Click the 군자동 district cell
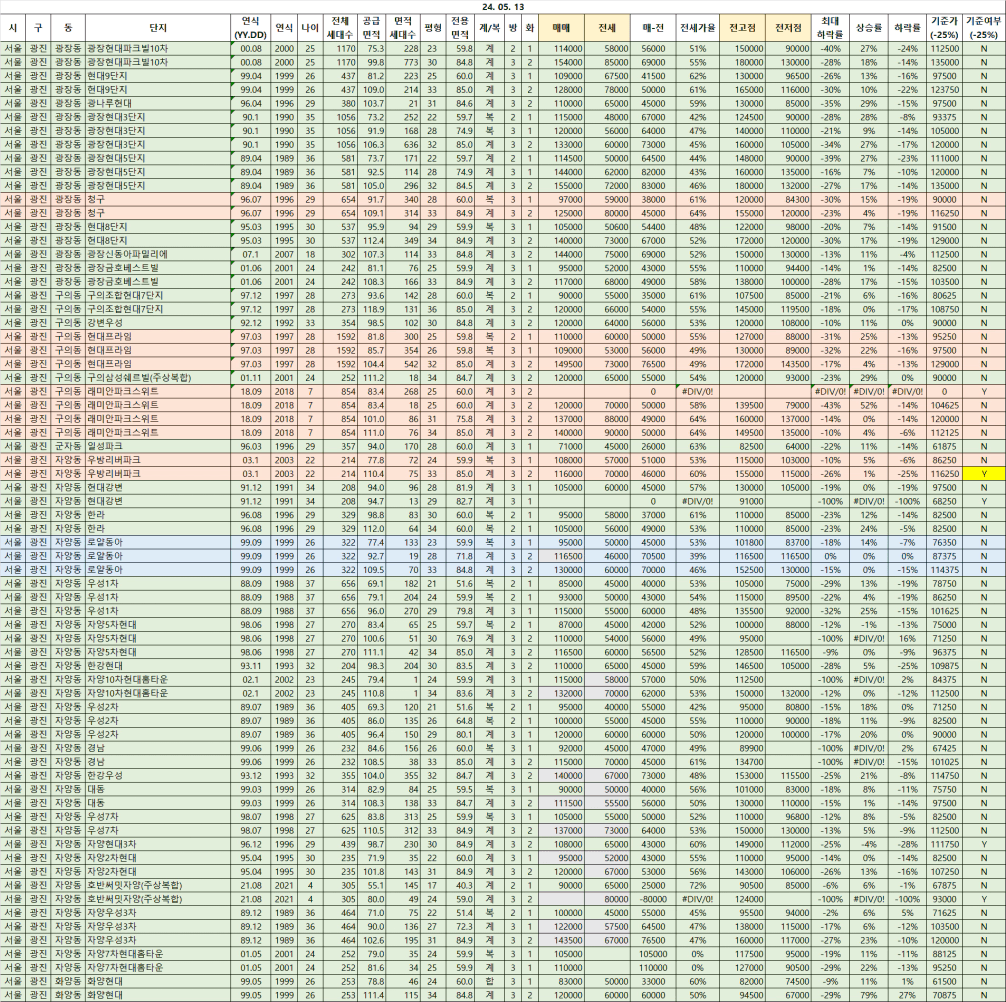This screenshot has height=1002, width=1006. click(68, 446)
